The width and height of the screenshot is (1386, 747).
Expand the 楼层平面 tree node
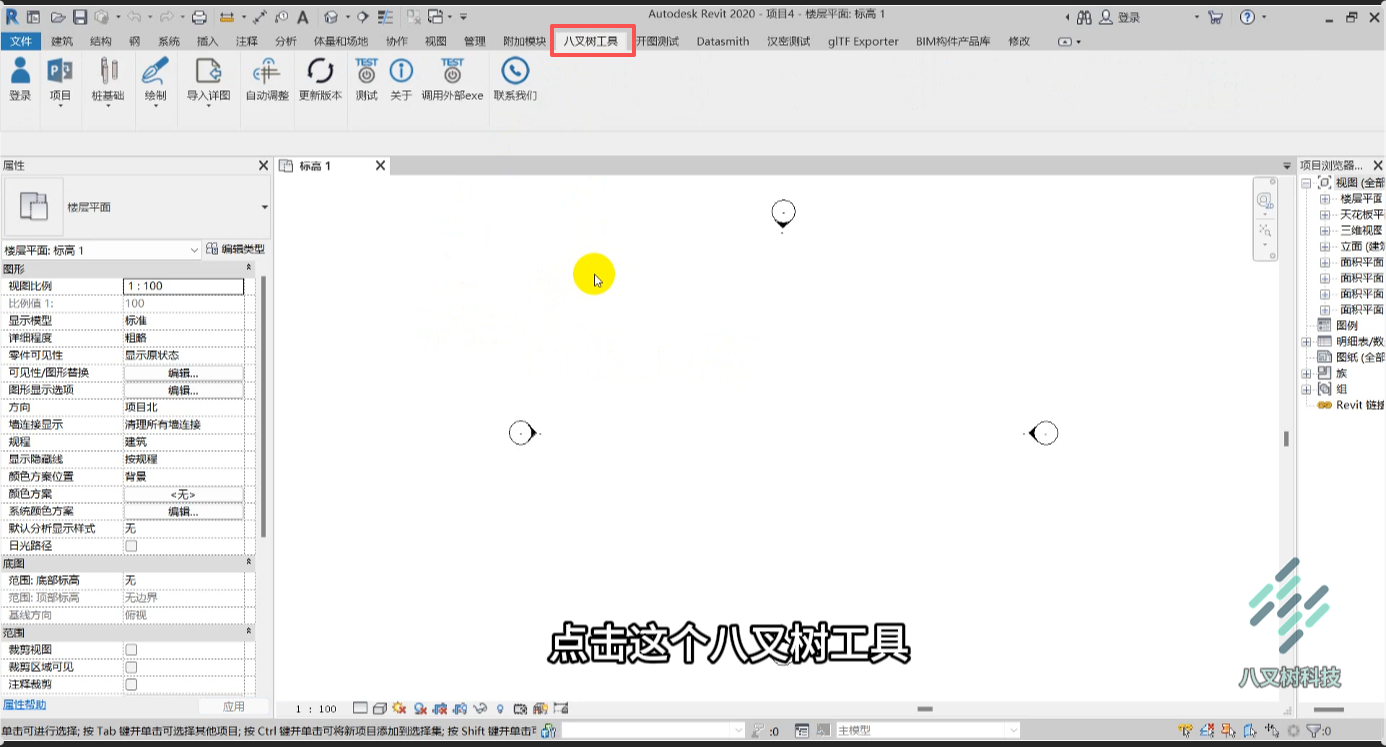[x=1325, y=199]
